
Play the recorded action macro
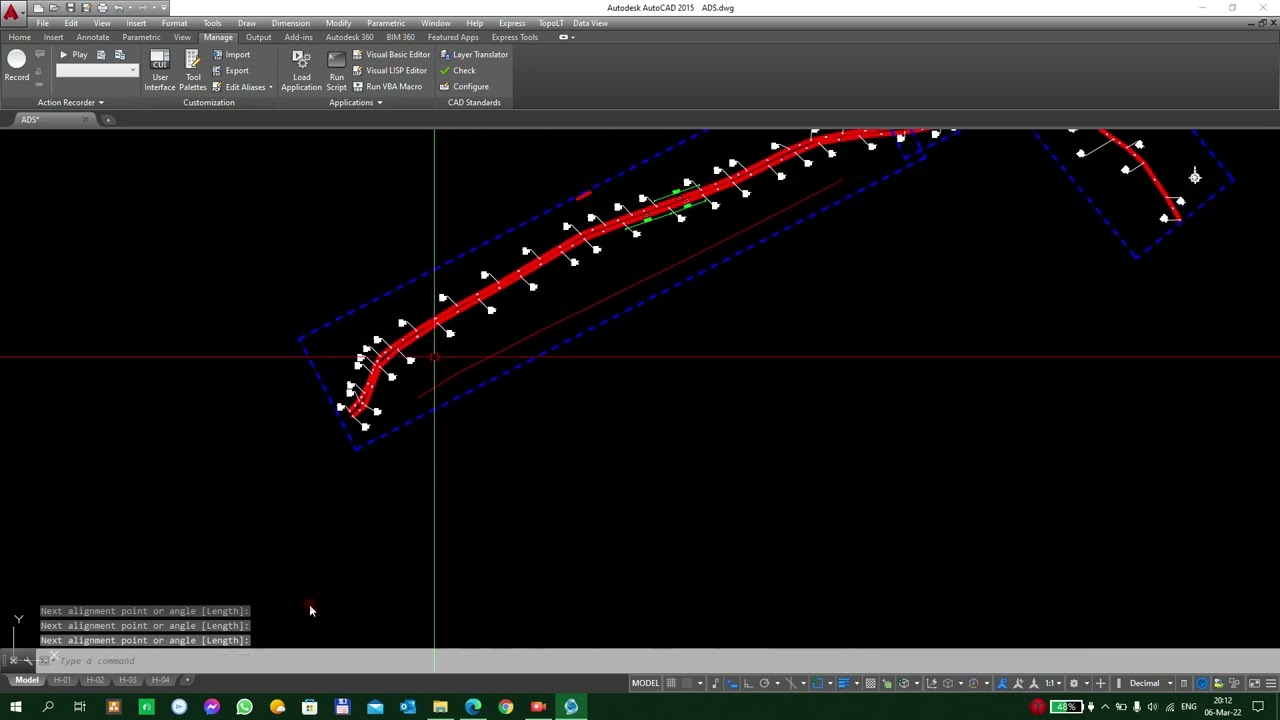point(73,55)
